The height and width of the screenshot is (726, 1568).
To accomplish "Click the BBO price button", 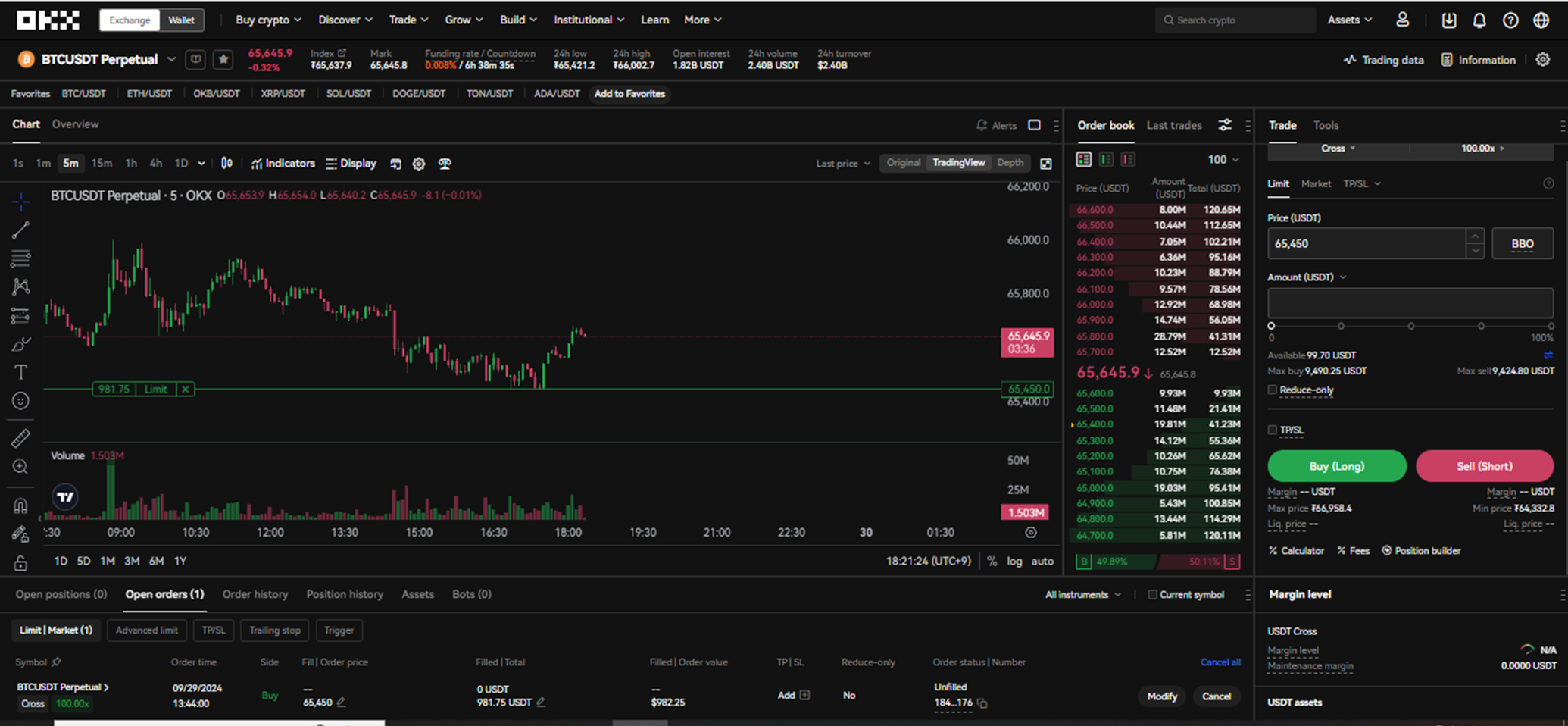I will [1523, 244].
